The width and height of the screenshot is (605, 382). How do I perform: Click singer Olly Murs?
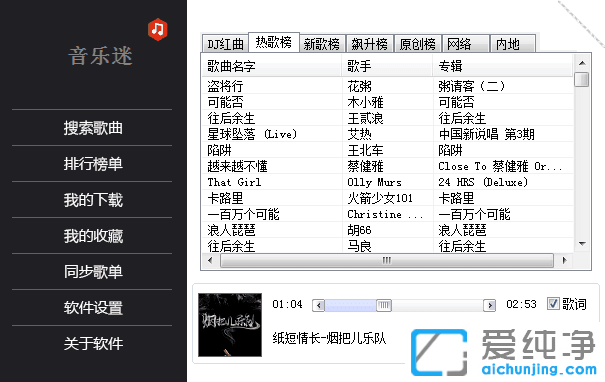374,182
